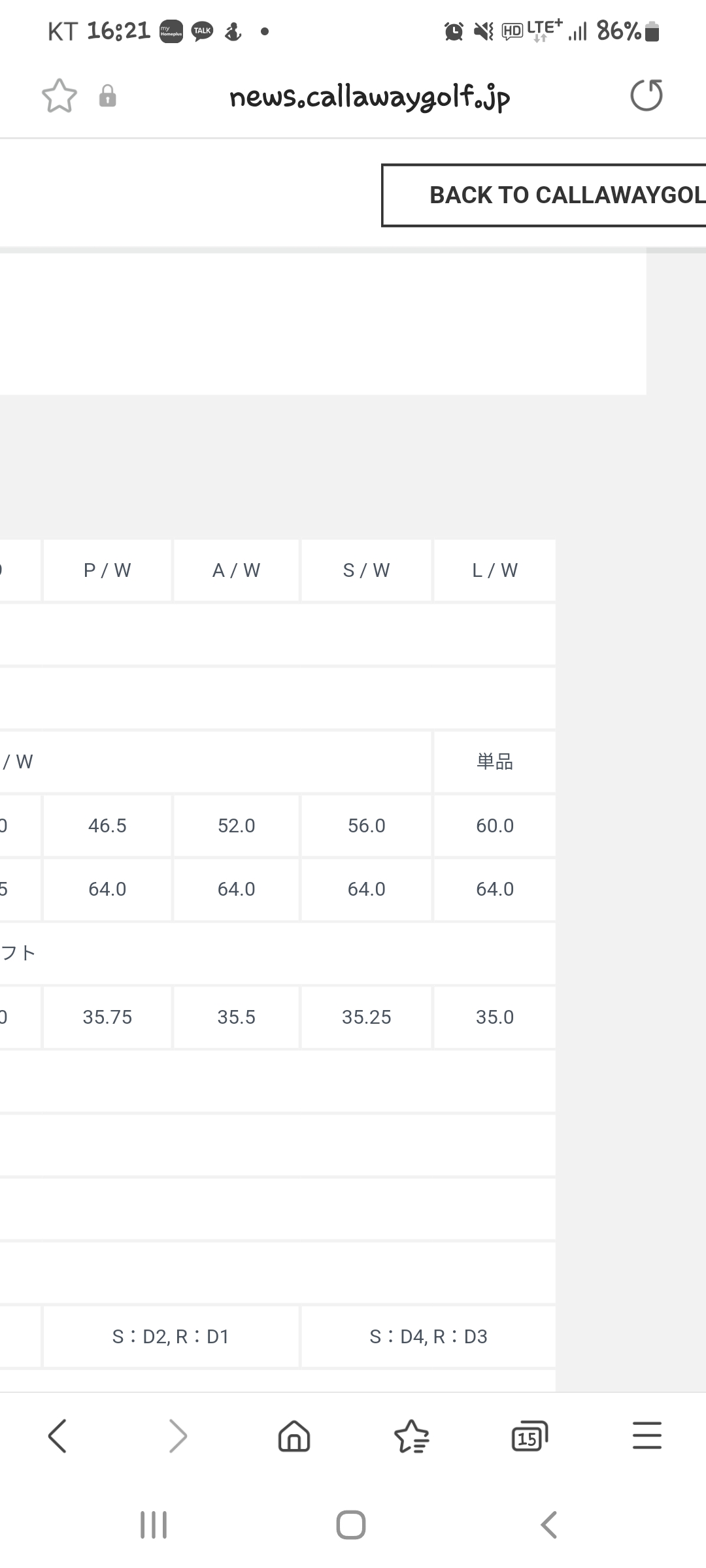Tap the 46.5 loft value cell

point(107,826)
